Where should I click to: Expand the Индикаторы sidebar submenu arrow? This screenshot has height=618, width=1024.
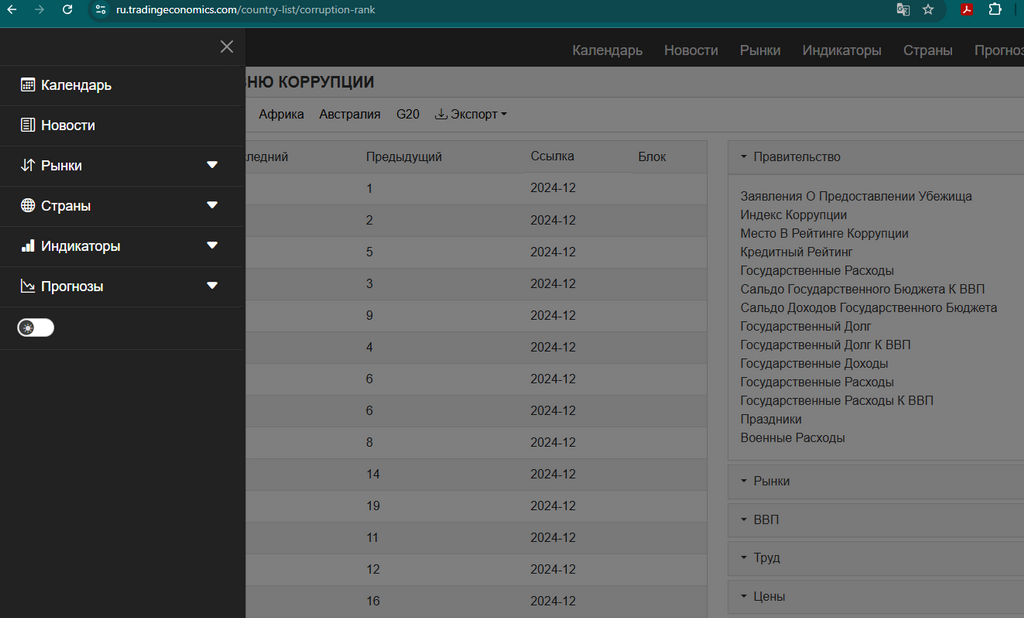click(212, 245)
